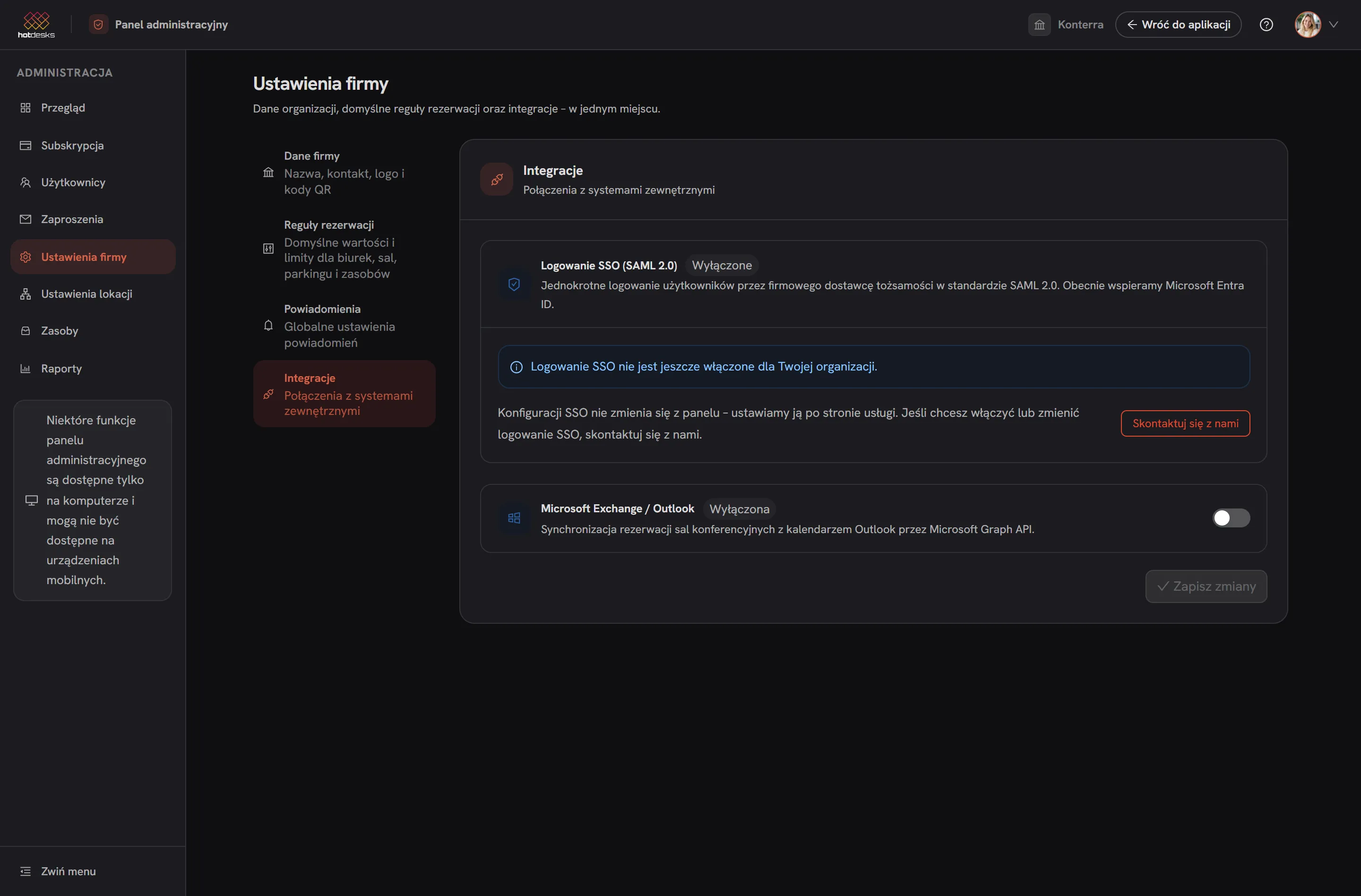Click the info icon in SSO notice

point(516,367)
